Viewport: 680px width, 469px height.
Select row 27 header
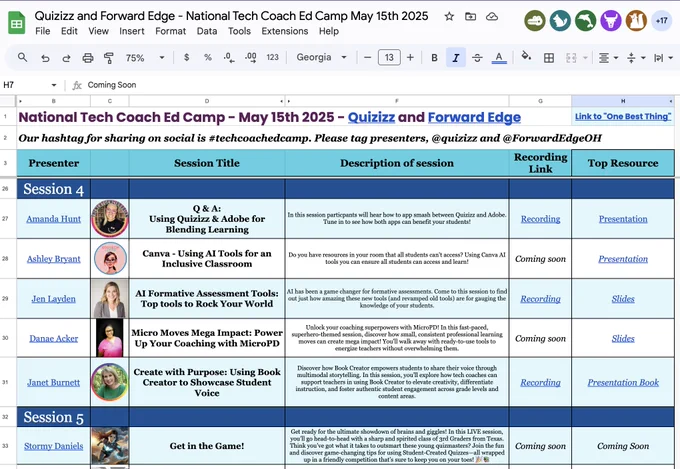(x=5, y=219)
